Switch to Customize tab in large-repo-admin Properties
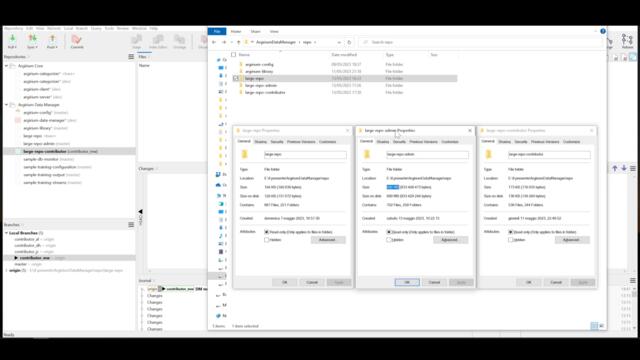The width and height of the screenshot is (640, 360). [450, 142]
